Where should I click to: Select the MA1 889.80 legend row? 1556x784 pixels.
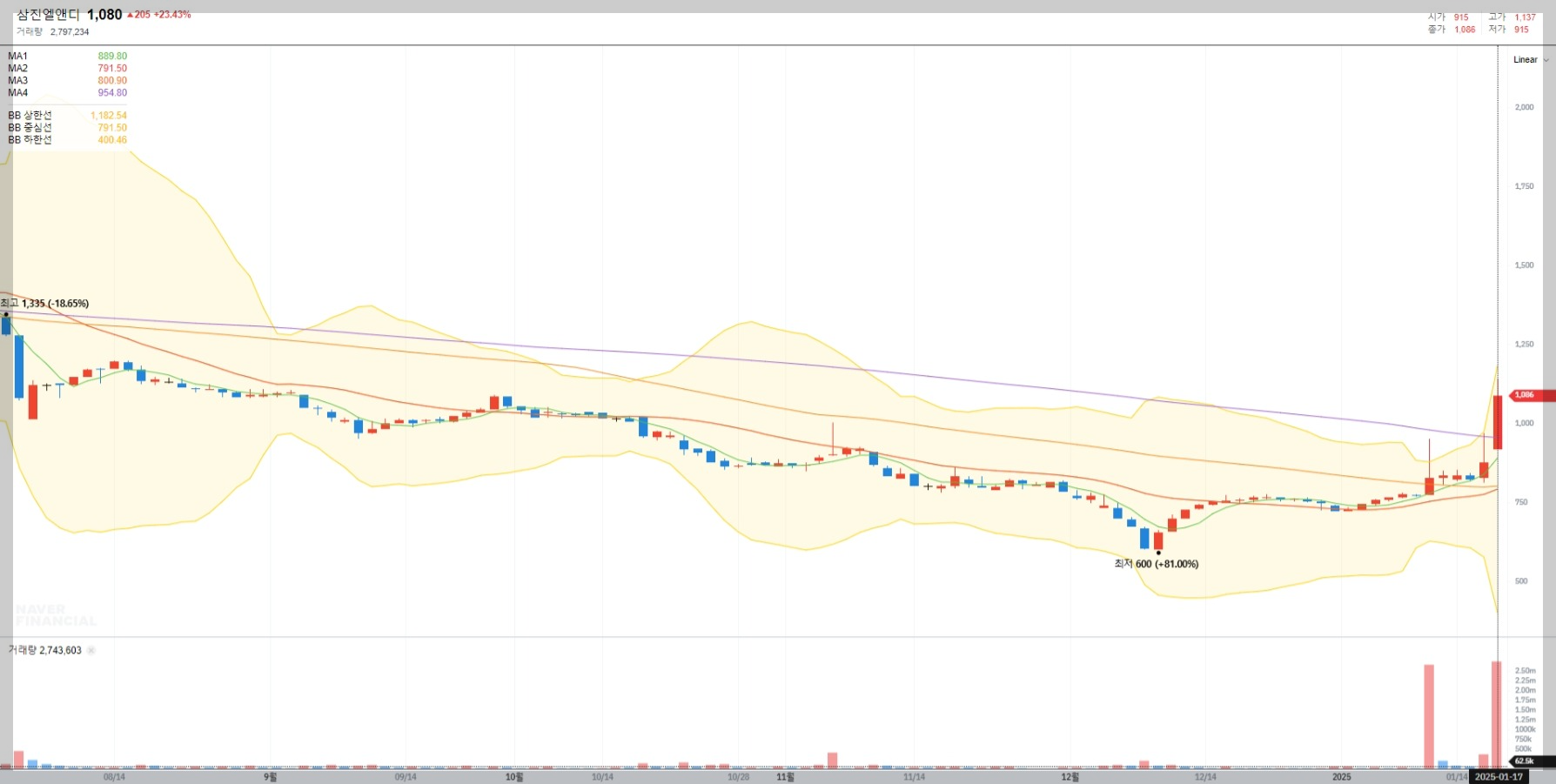[67, 56]
